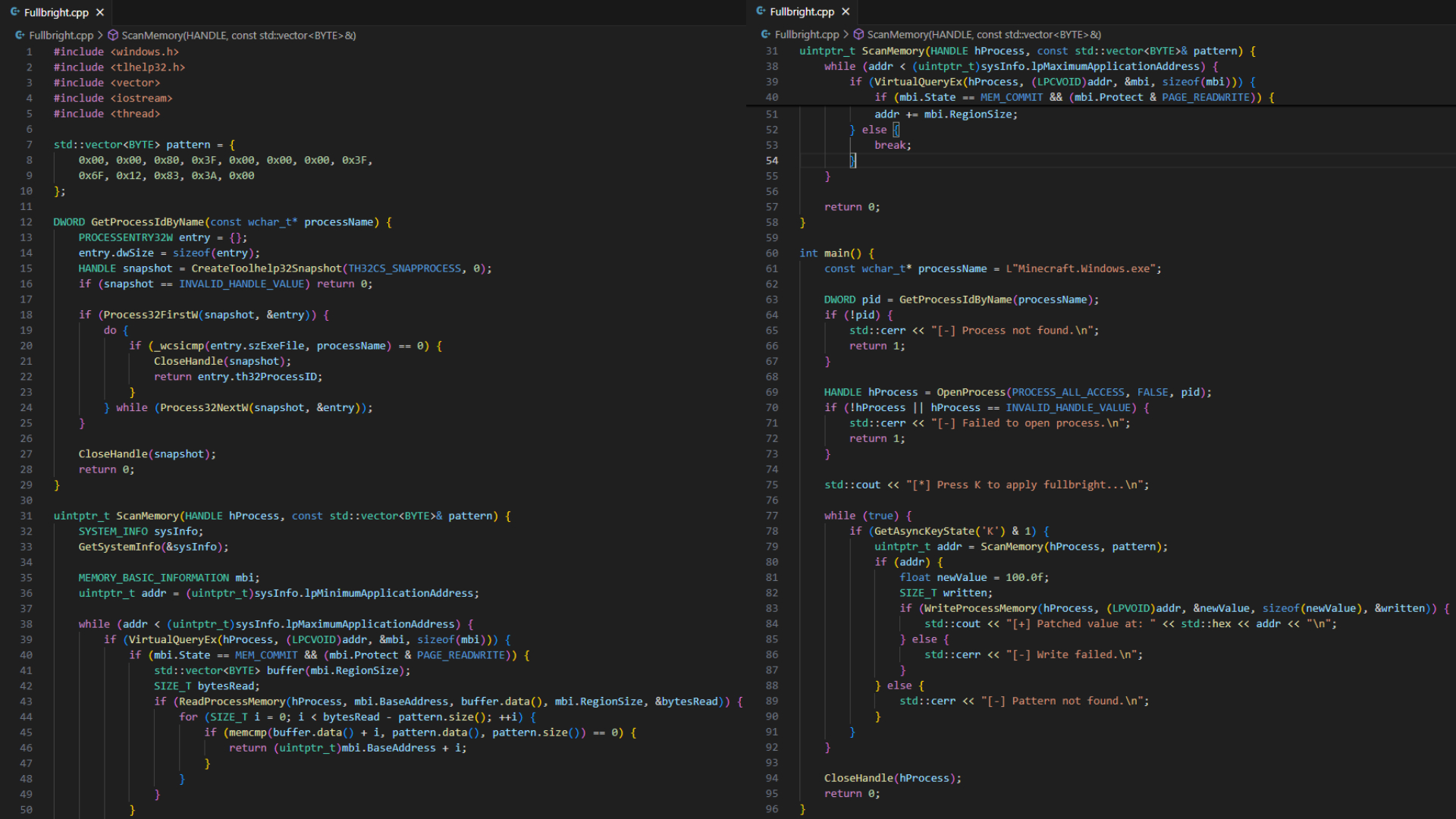Click 'MEMORY_BASIC_INFORMATION' on line 35
Image resolution: width=1456 pixels, height=819 pixels.
(x=153, y=577)
